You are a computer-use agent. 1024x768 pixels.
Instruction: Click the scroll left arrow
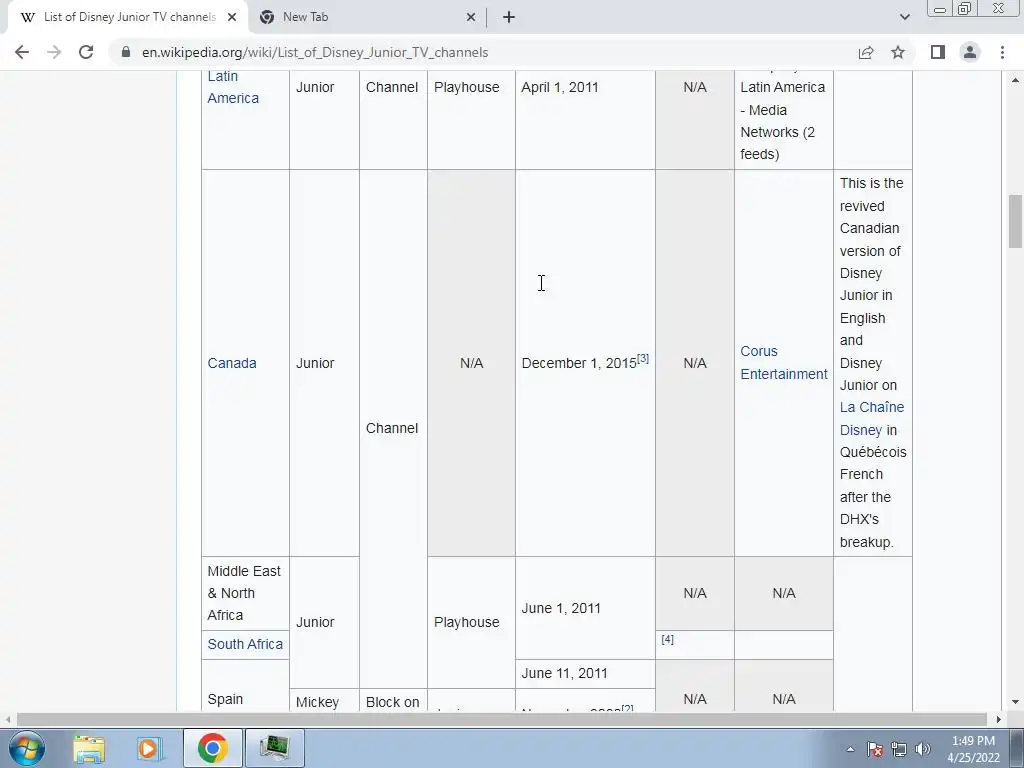coord(7,719)
